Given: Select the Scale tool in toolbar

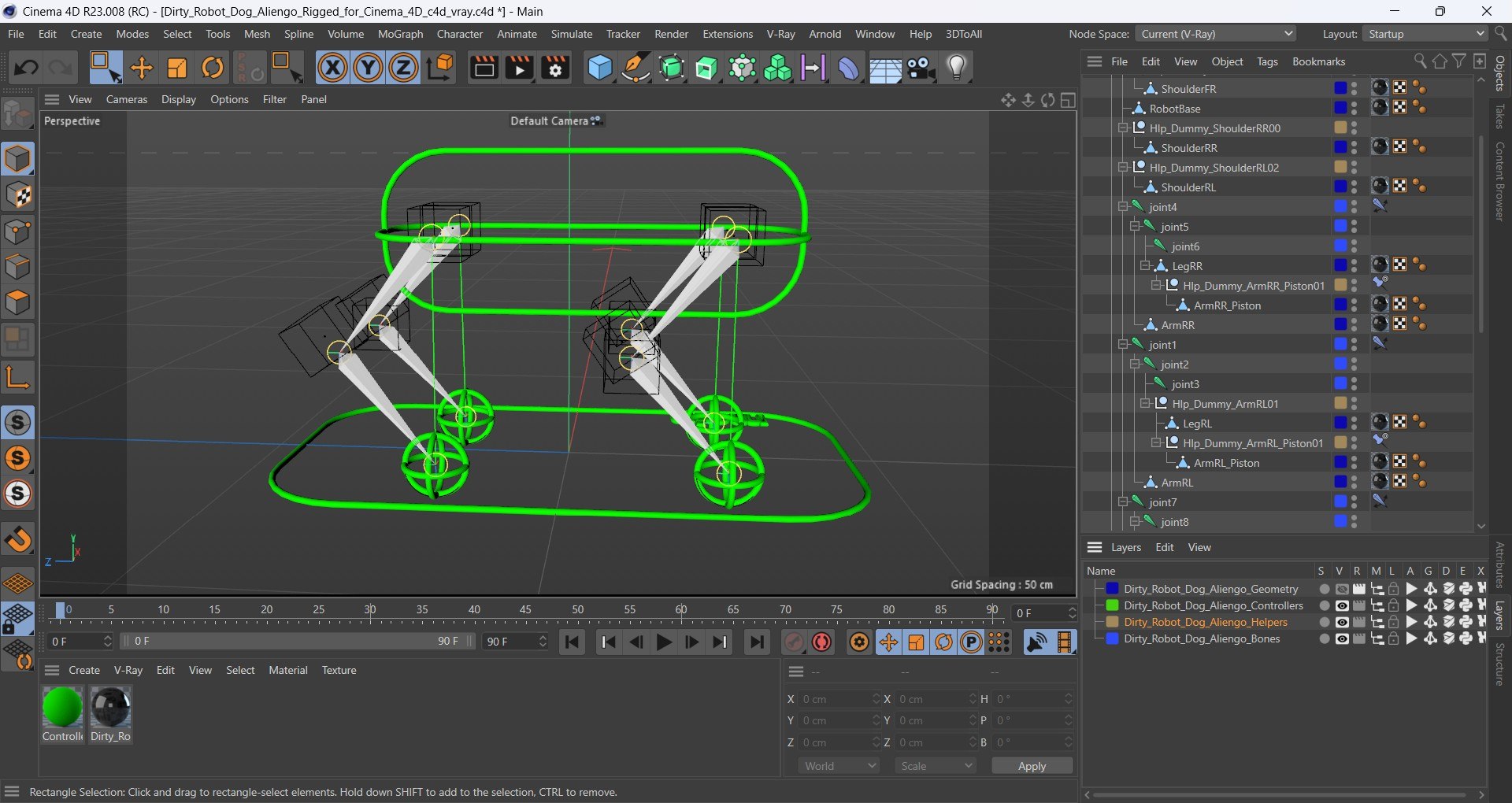Looking at the screenshot, I should 177,68.
